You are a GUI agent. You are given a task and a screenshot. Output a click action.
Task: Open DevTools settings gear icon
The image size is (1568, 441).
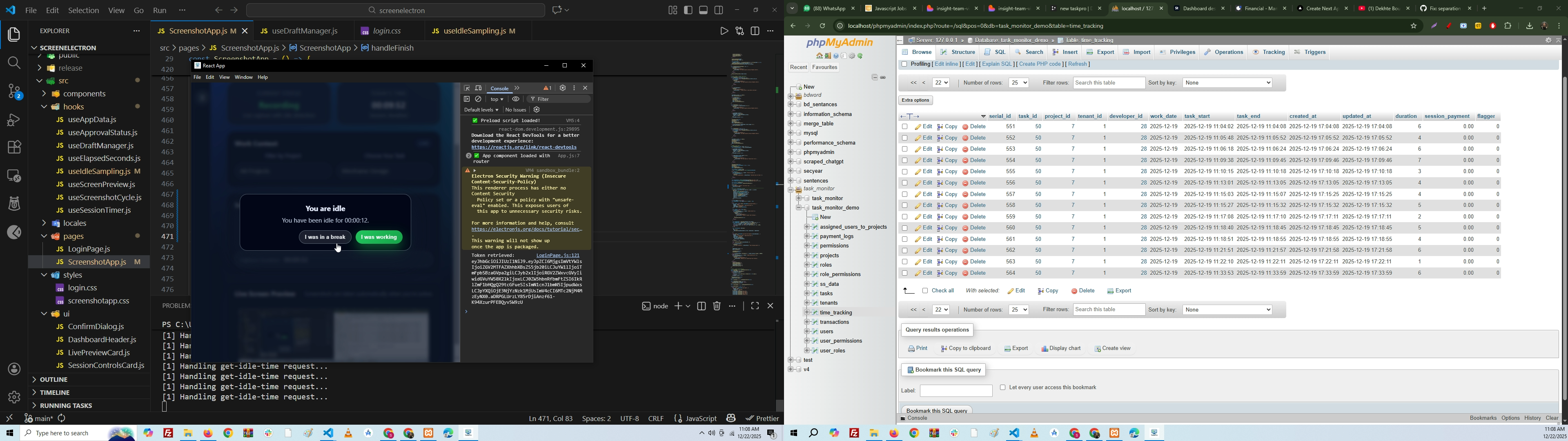pyautogui.click(x=562, y=88)
